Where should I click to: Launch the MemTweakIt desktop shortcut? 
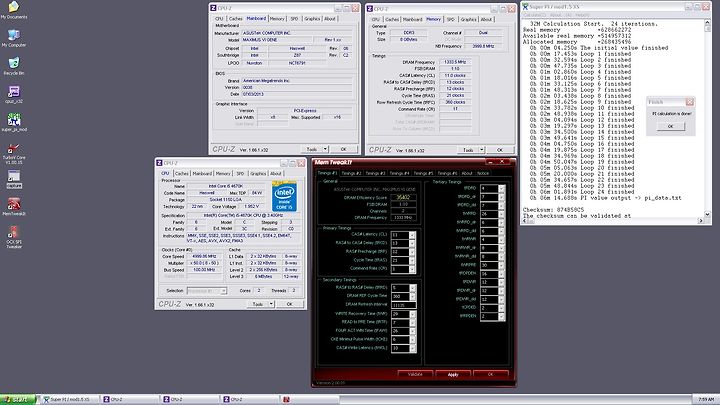pos(14,207)
